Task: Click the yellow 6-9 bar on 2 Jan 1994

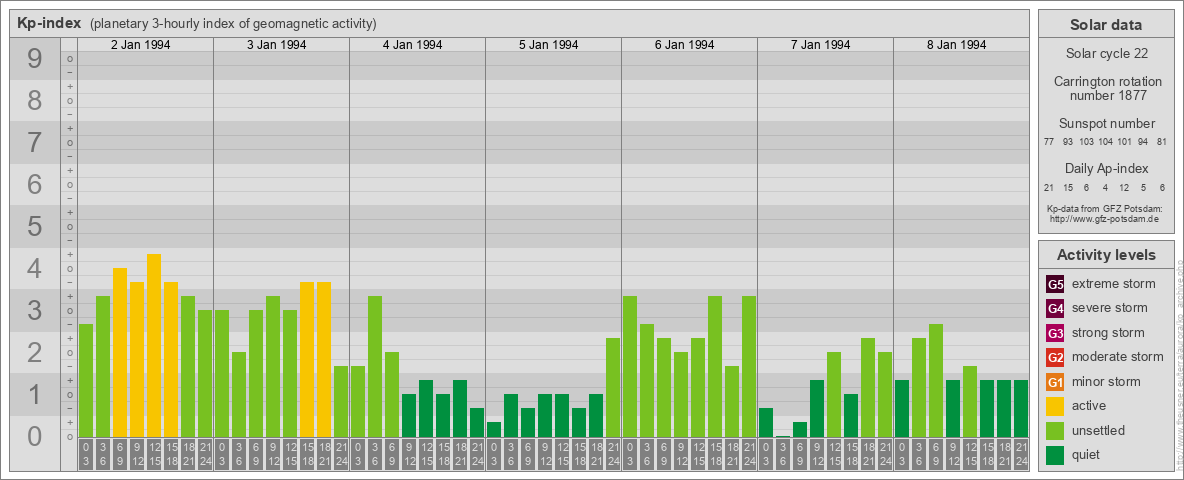Action: click(120, 352)
